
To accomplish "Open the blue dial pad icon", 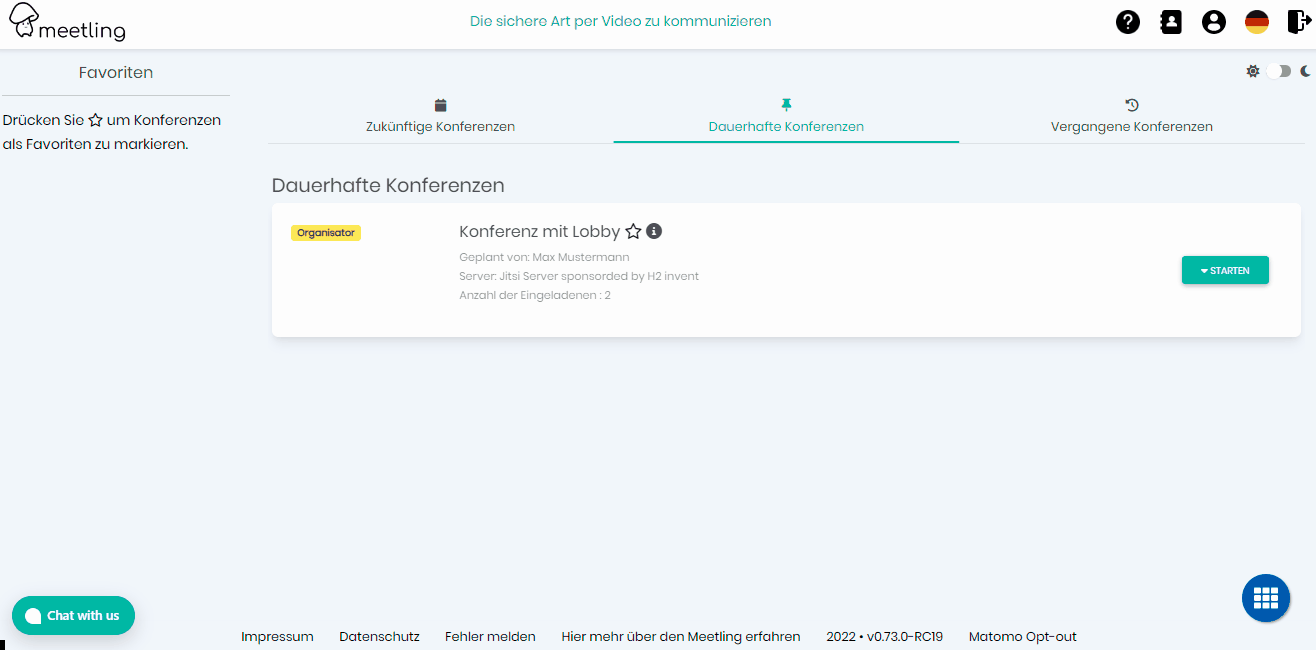I will tap(1266, 597).
